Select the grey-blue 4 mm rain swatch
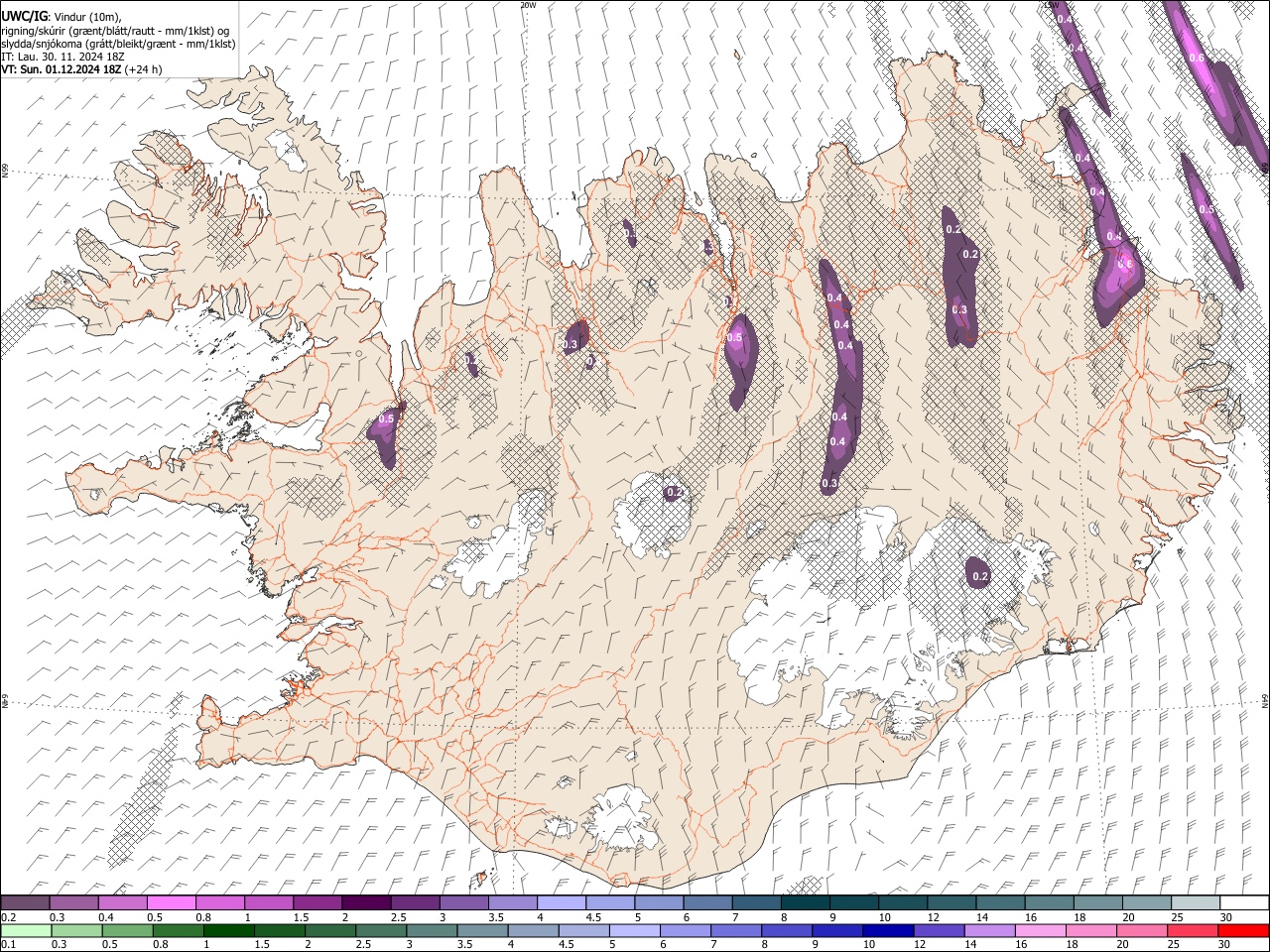This screenshot has height=952, width=1270. pos(534,930)
